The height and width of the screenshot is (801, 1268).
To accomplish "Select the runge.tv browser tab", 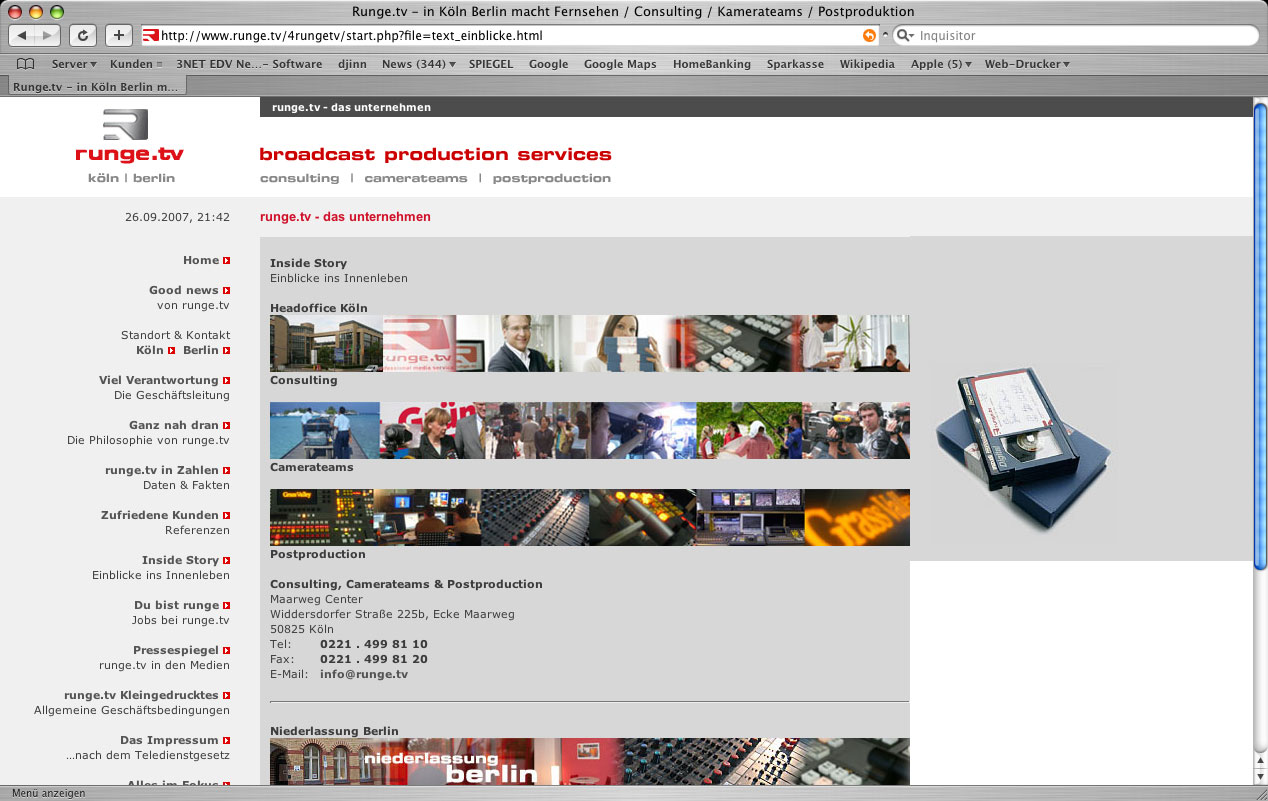I will point(96,87).
